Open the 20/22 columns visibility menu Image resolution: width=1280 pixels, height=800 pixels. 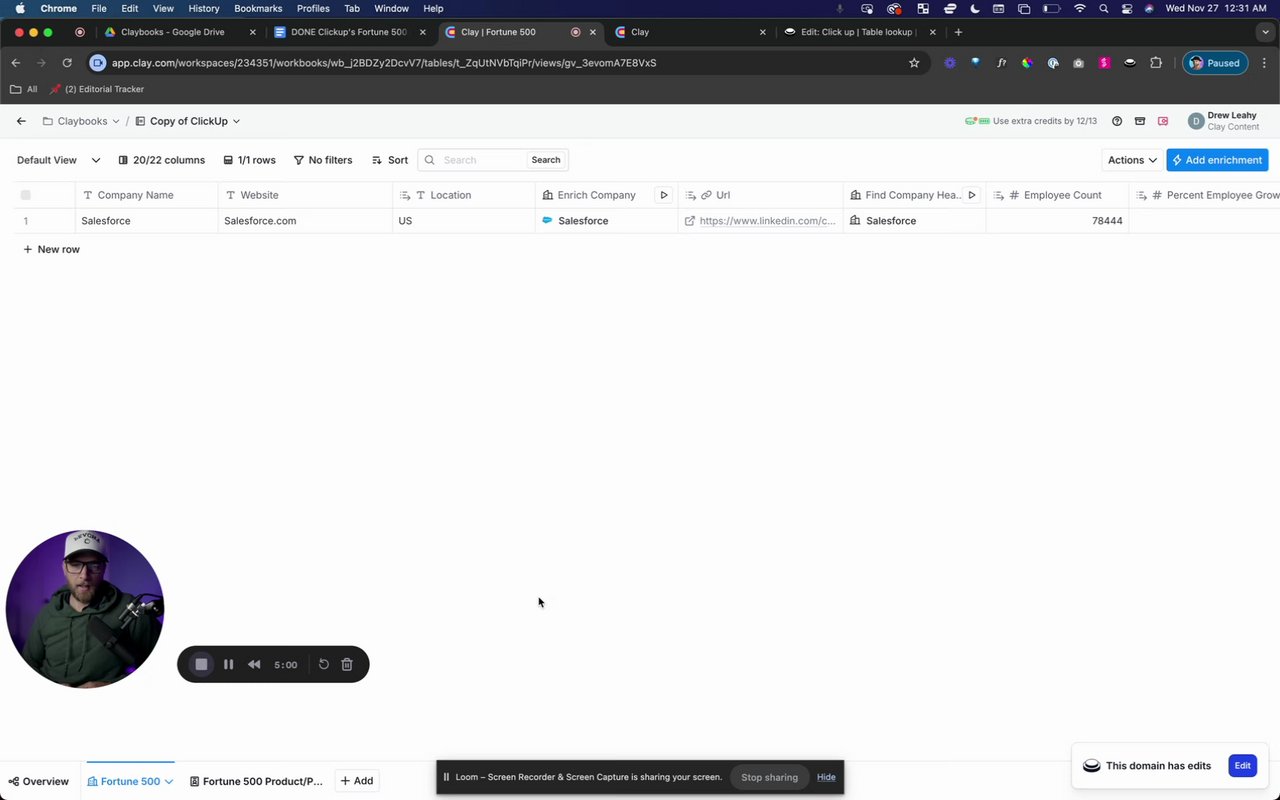161,160
